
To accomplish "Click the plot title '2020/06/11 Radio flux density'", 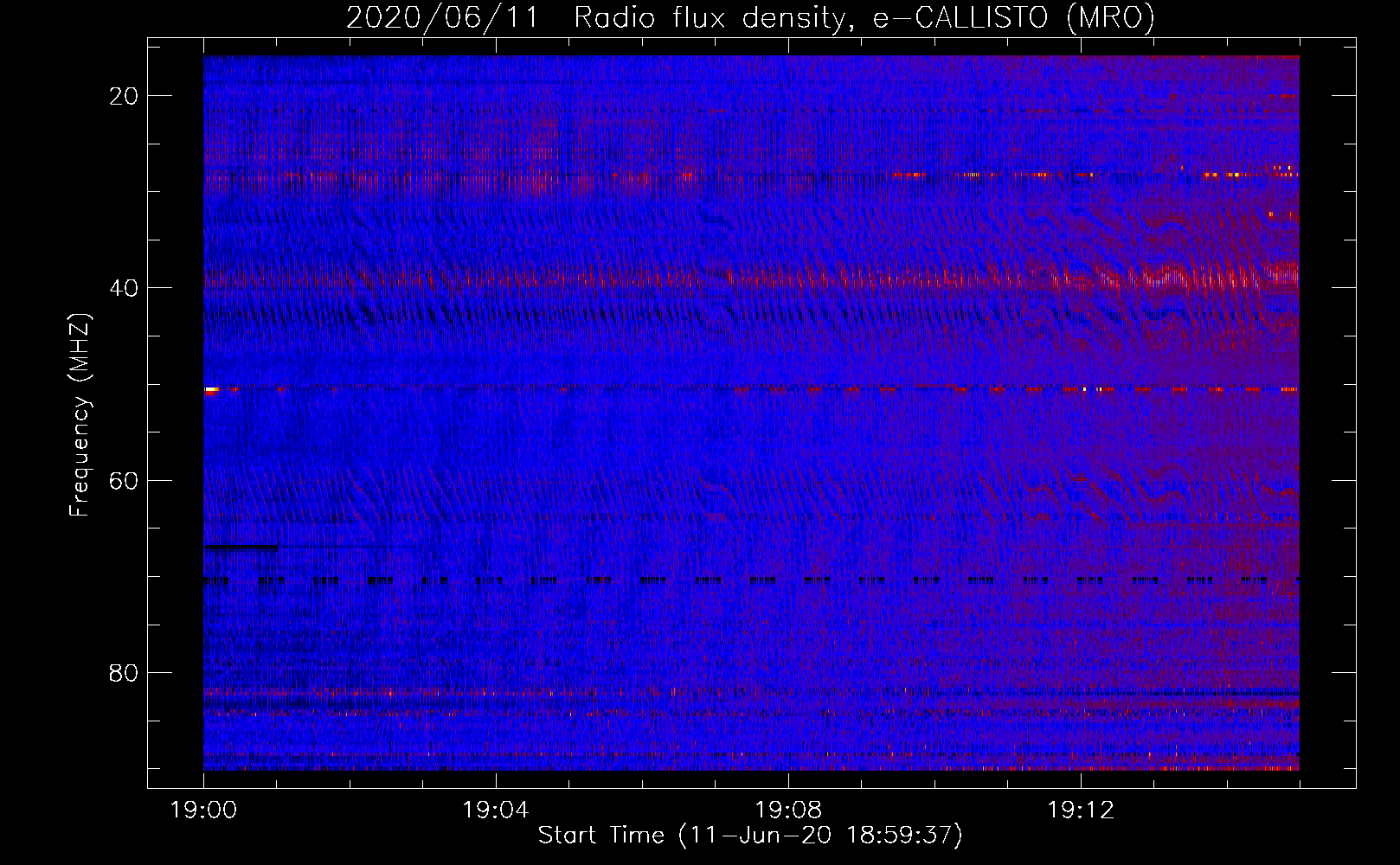I will [x=750, y=18].
